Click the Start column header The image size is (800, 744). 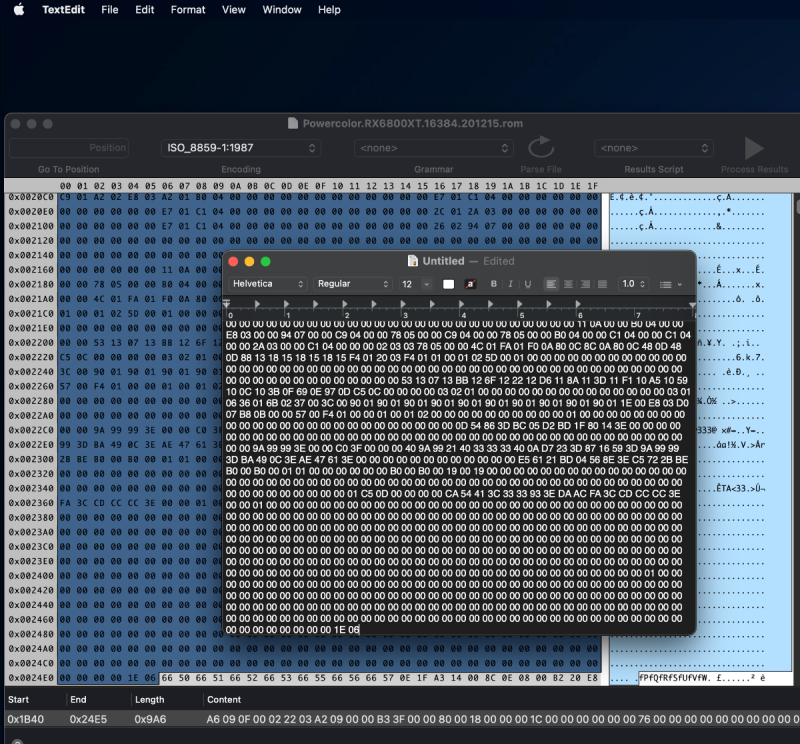[18, 699]
